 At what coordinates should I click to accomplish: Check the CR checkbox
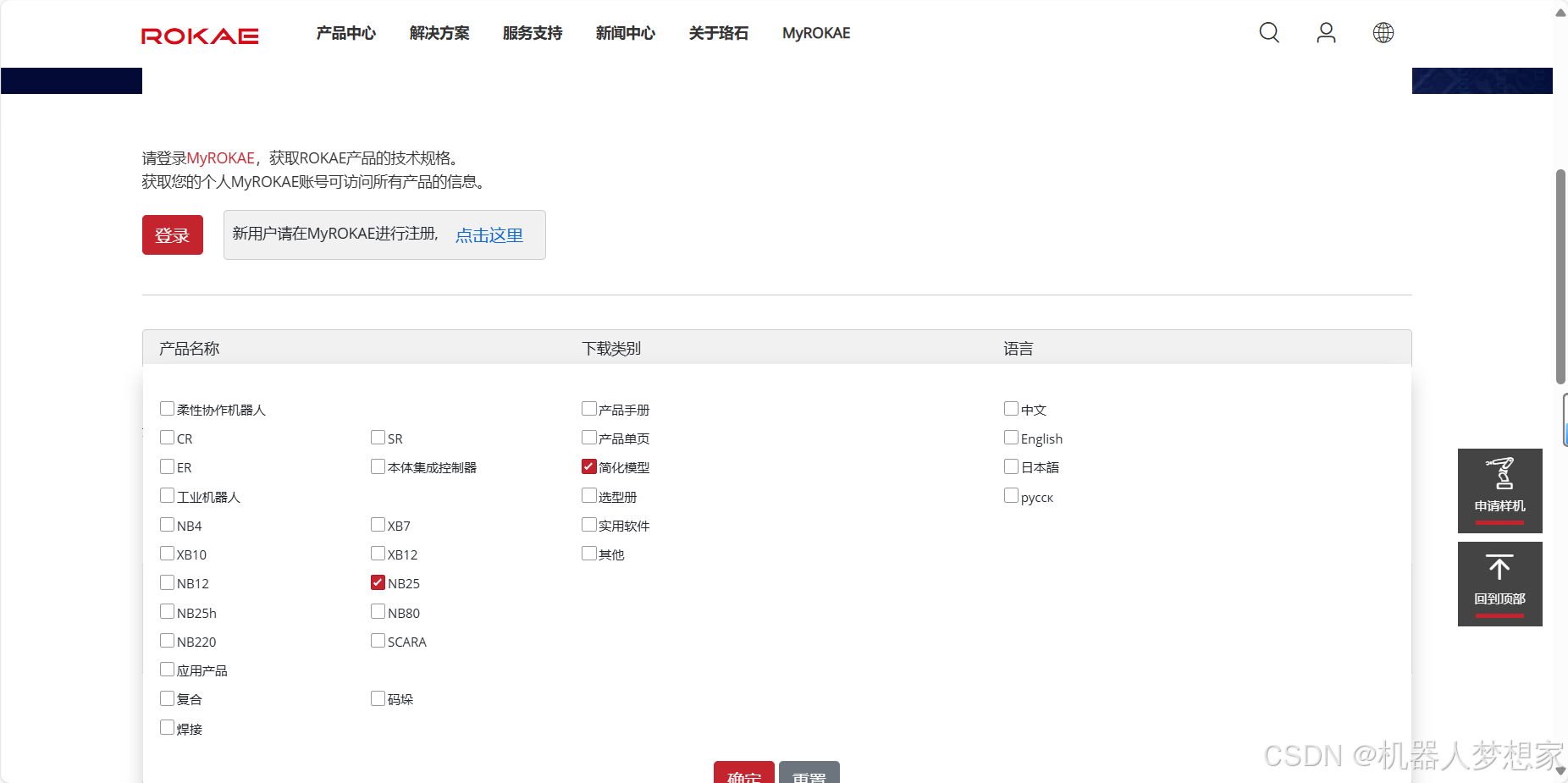167,438
